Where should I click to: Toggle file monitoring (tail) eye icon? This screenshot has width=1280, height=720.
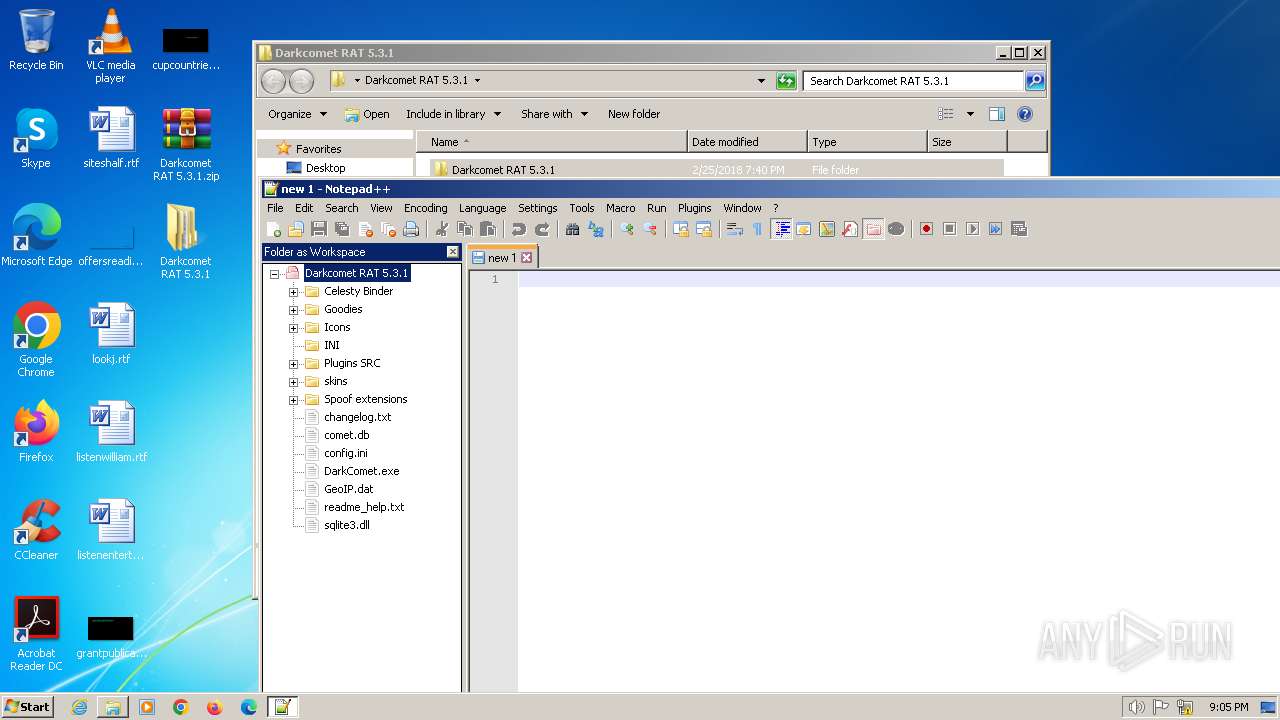(x=896, y=229)
